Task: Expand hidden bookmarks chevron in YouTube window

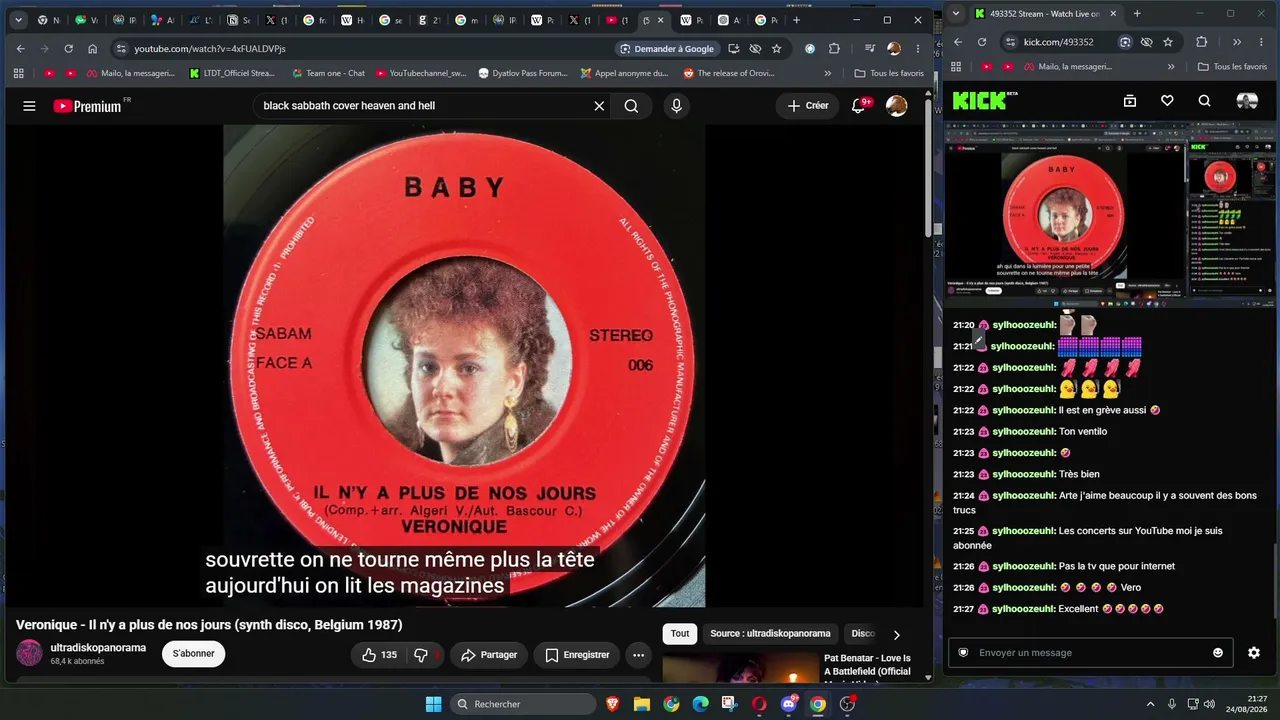Action: tap(828, 73)
